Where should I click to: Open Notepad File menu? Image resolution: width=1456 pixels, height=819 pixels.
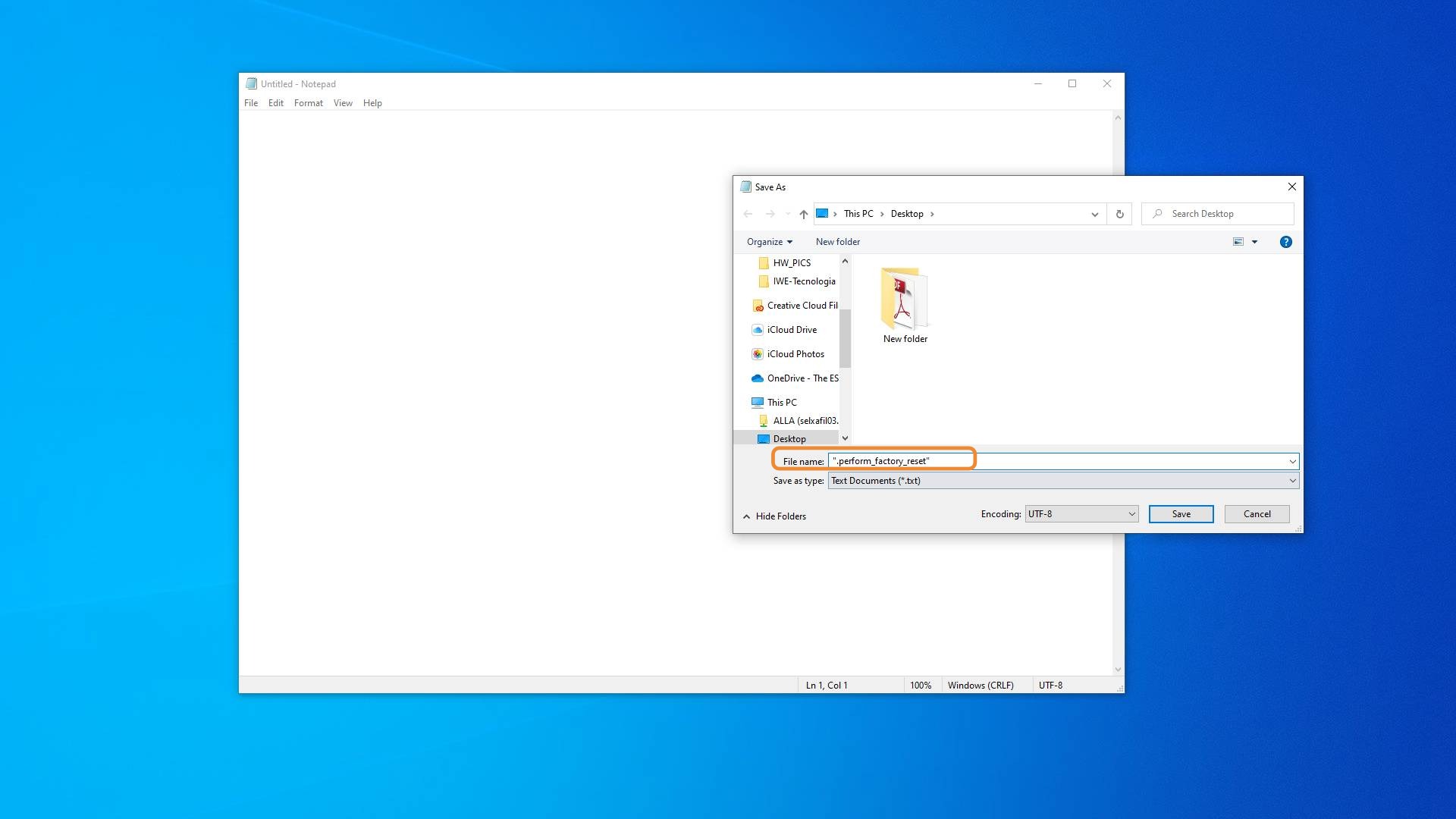pos(251,103)
